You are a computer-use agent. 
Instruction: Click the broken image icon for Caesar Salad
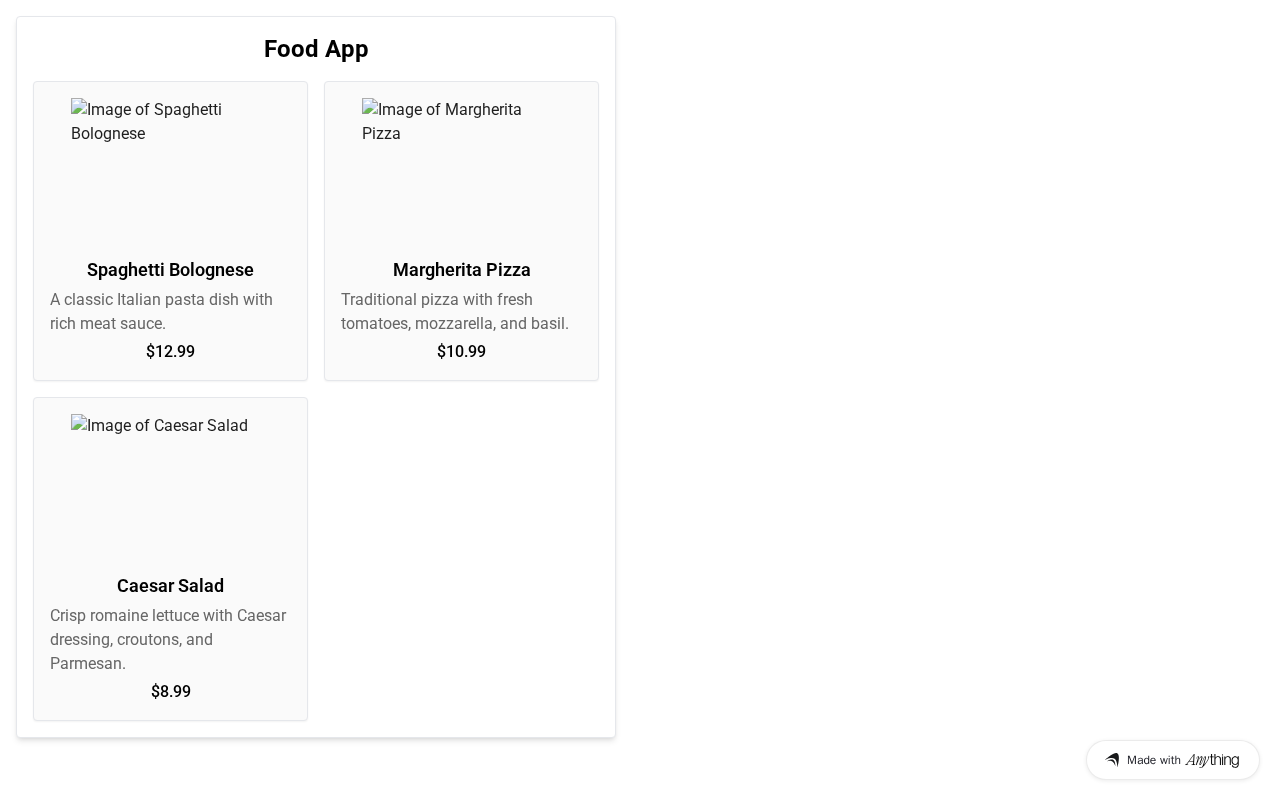pyautogui.click(x=79, y=425)
